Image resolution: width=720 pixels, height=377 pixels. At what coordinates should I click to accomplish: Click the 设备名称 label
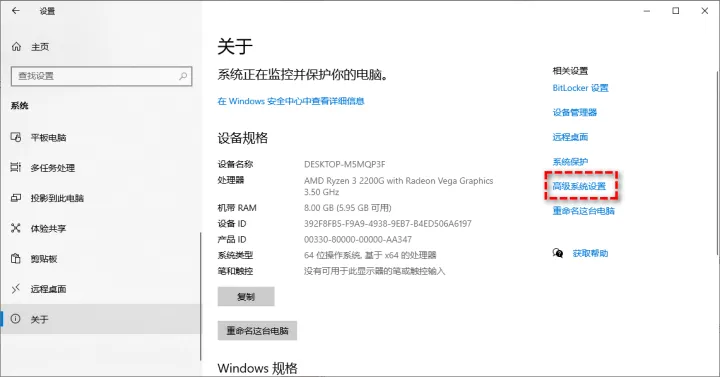pyautogui.click(x=236, y=164)
